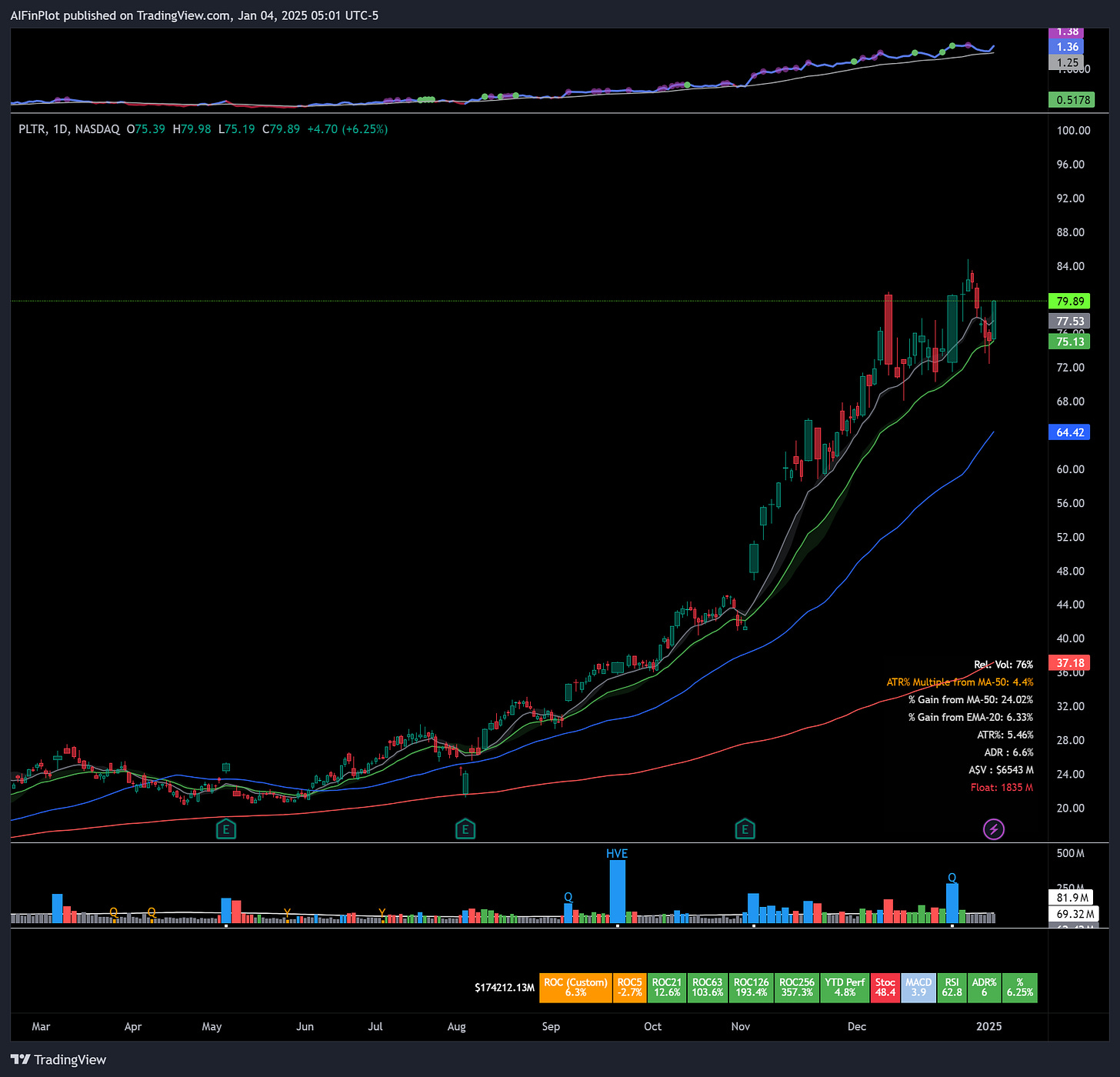Click the purple lightning bolt event icon

[994, 829]
